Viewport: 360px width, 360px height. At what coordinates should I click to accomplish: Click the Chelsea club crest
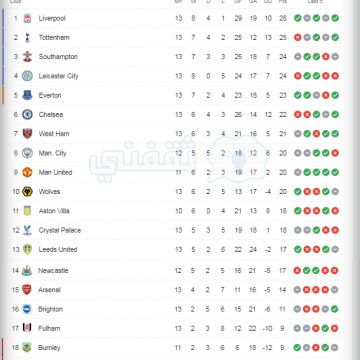27,115
